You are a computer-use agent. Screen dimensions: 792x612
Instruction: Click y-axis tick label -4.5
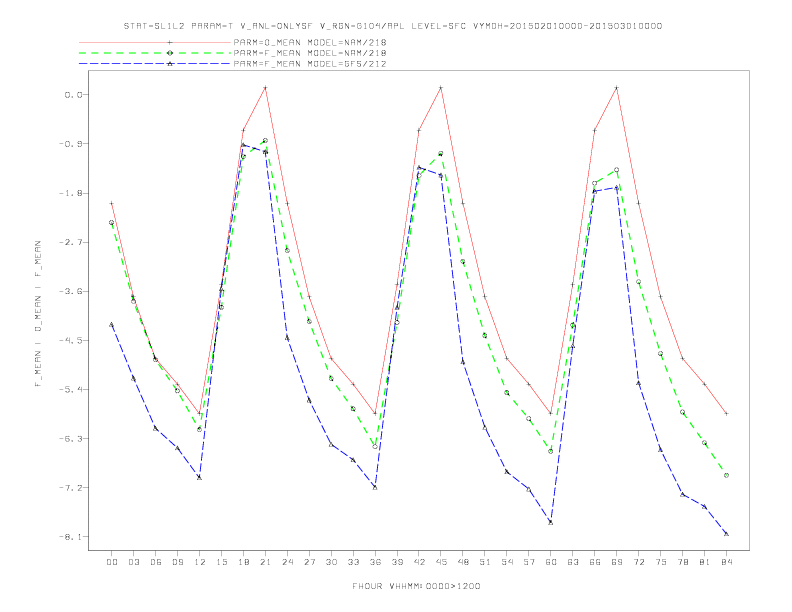(x=69, y=340)
